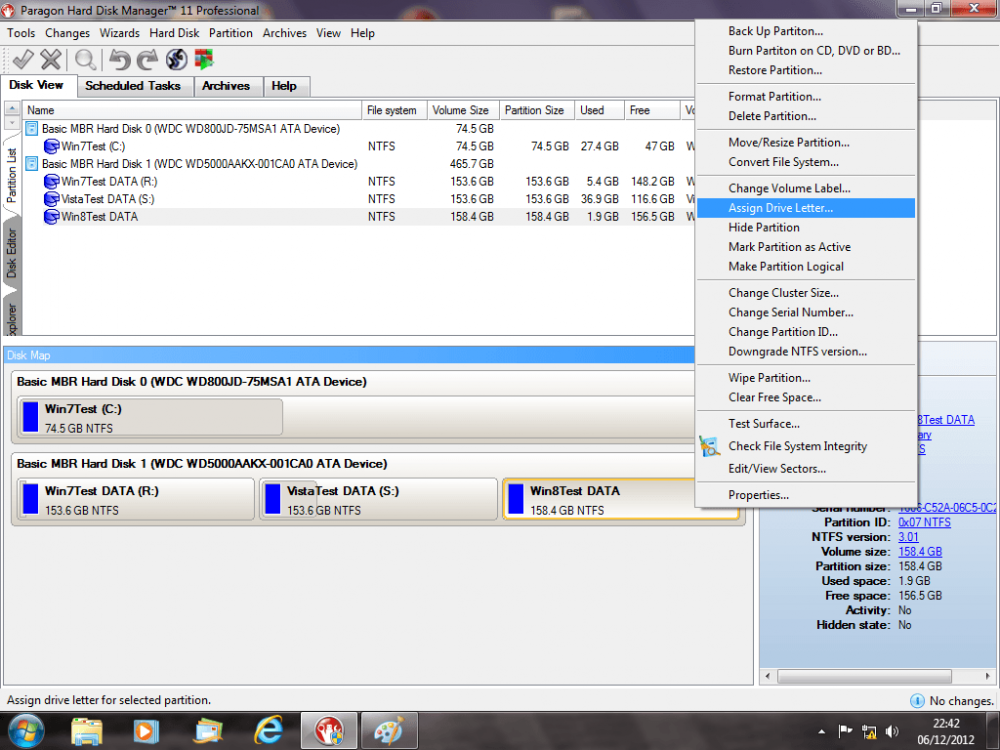Launch Windows Media Player from the taskbar
This screenshot has width=1000, height=750.
(x=146, y=731)
